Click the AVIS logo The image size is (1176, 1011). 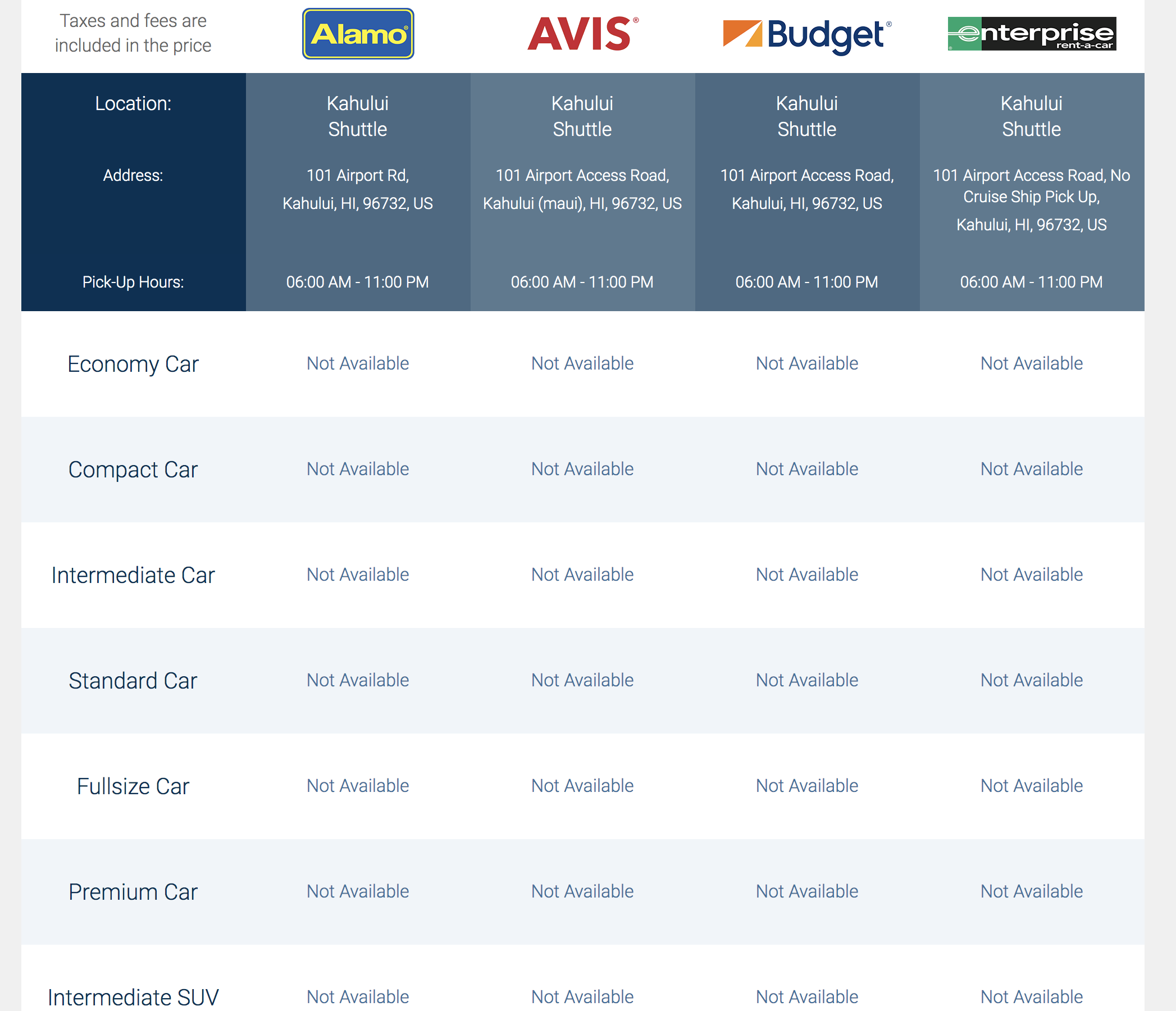pyautogui.click(x=582, y=34)
